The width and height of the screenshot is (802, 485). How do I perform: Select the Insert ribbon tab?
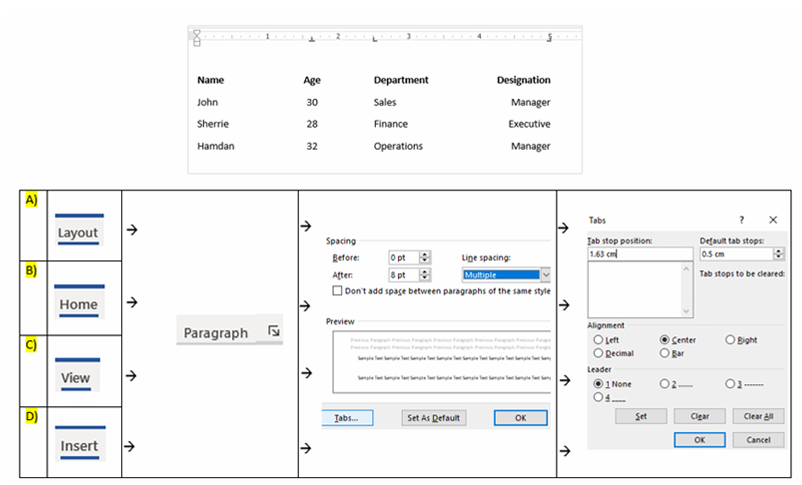(79, 445)
